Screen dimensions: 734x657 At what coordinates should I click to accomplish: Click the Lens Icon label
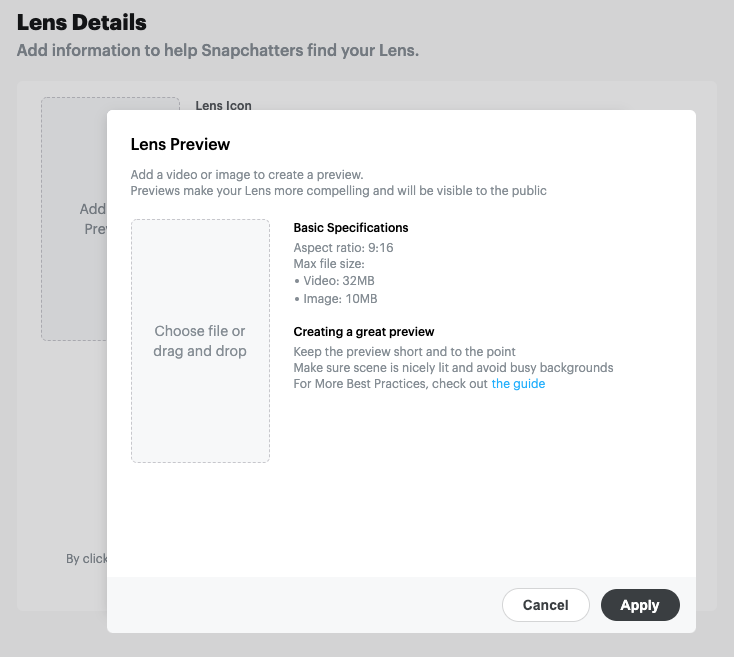[x=223, y=105]
